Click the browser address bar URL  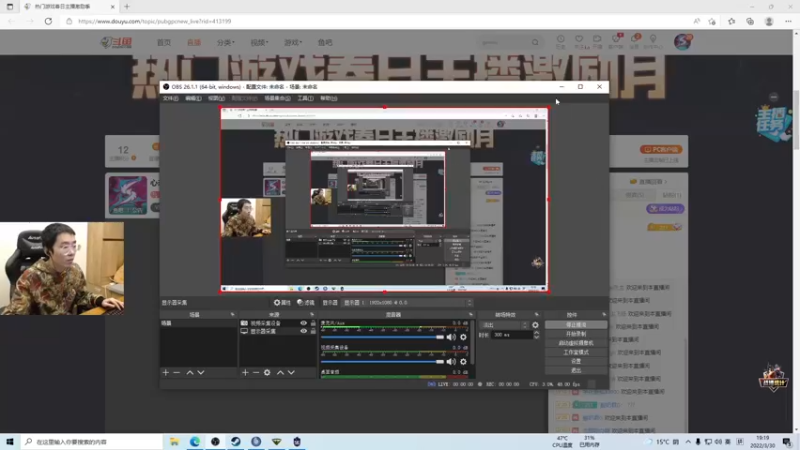click(155, 21)
